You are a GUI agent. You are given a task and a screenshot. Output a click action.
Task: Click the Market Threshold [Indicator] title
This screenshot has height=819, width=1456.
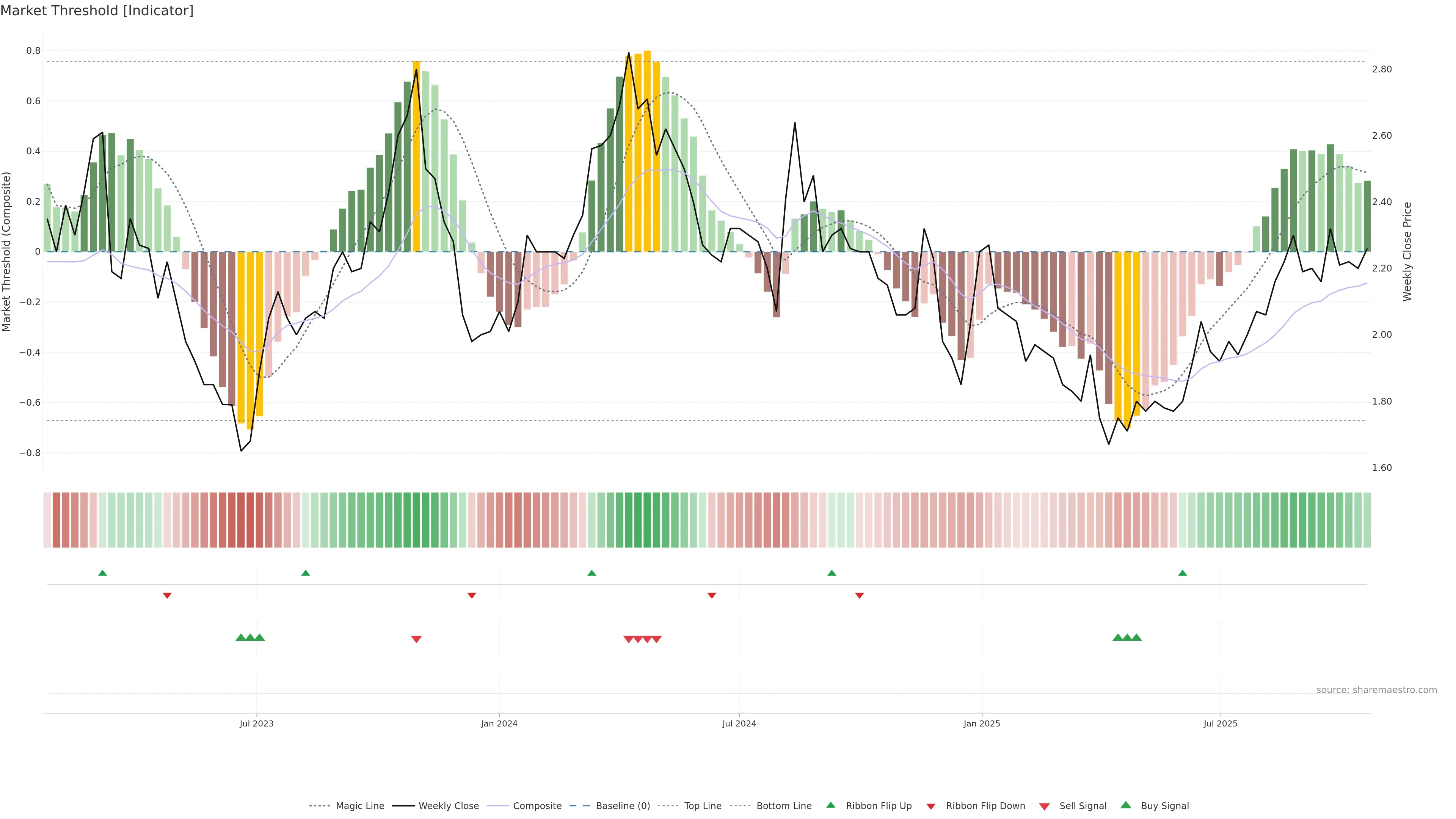[97, 11]
